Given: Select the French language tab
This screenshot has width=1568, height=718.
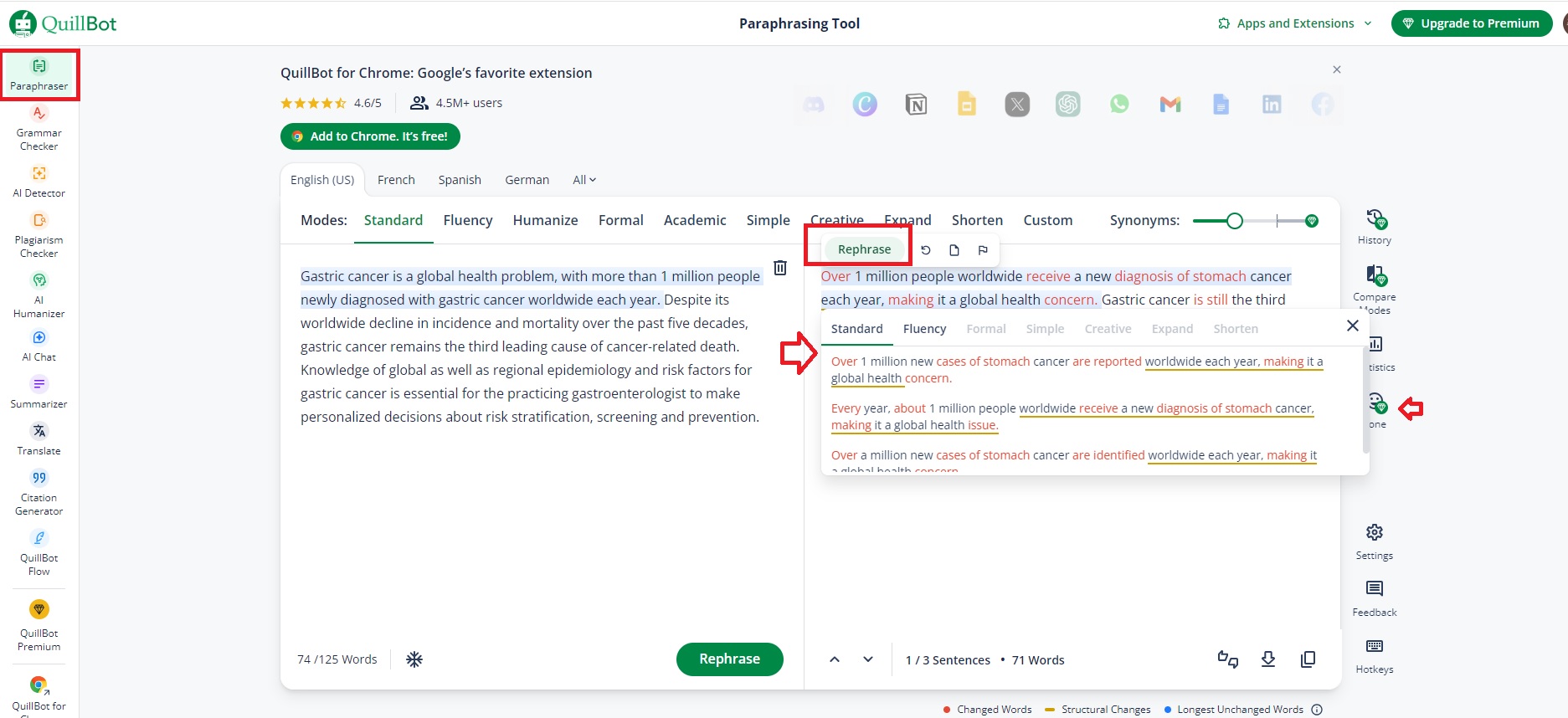Looking at the screenshot, I should pos(396,180).
